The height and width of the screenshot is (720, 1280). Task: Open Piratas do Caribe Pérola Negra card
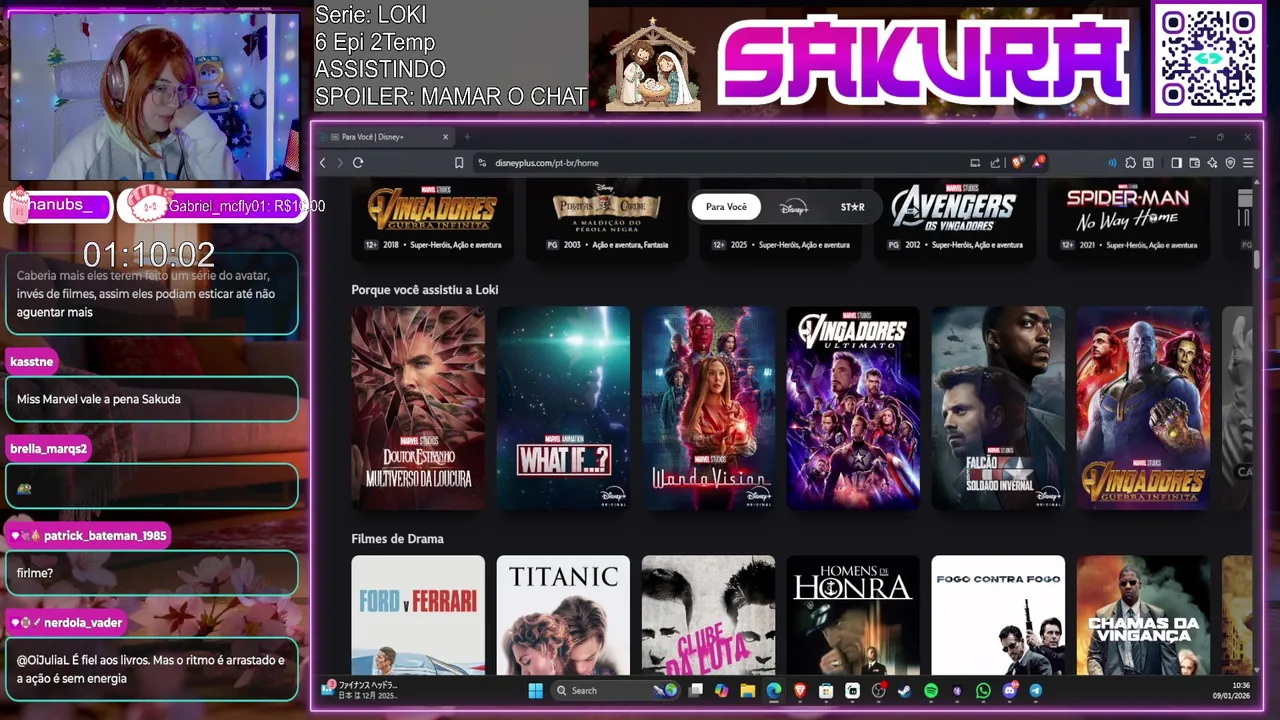click(607, 220)
